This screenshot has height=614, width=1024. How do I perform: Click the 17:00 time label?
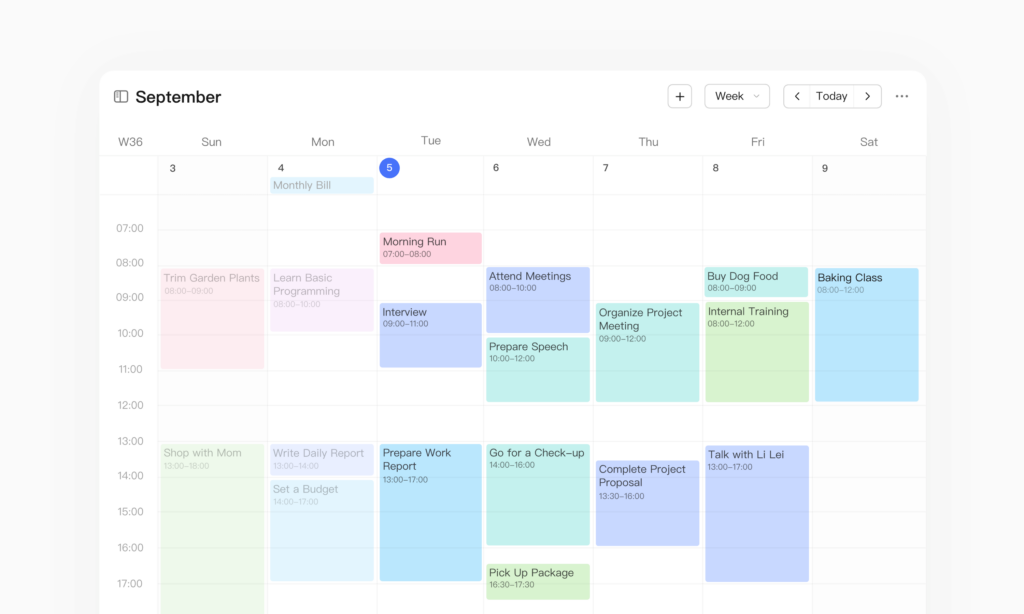130,583
